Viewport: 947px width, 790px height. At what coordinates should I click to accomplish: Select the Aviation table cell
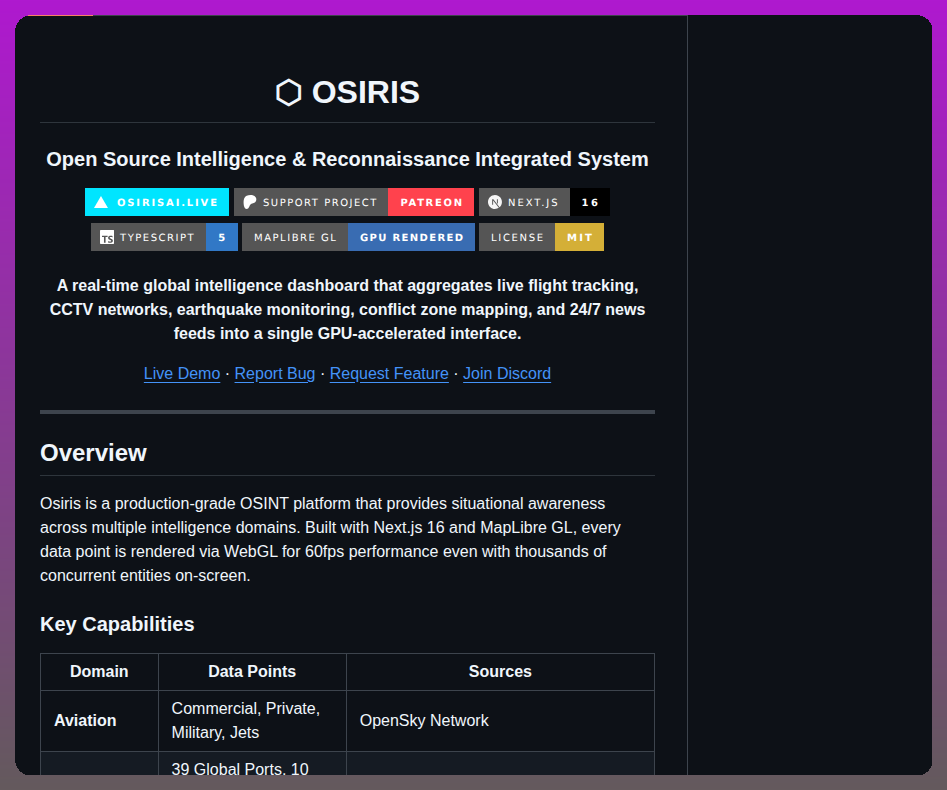tap(99, 721)
